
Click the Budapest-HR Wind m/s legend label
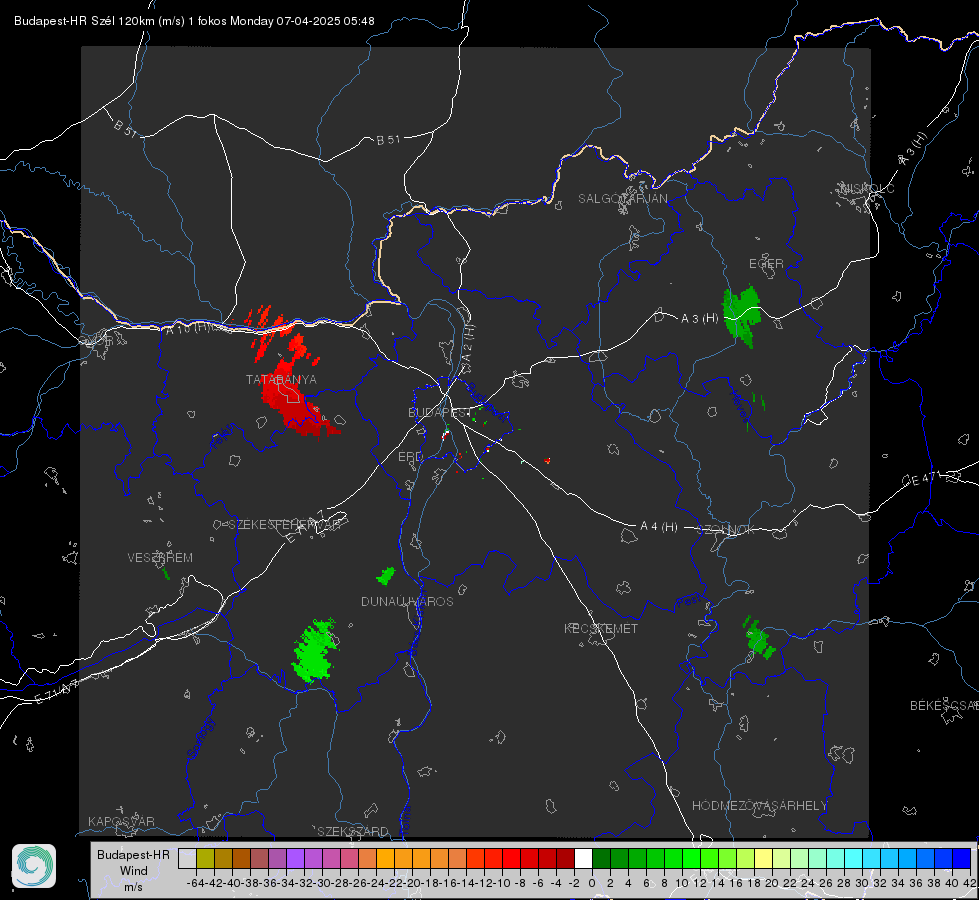click(133, 870)
